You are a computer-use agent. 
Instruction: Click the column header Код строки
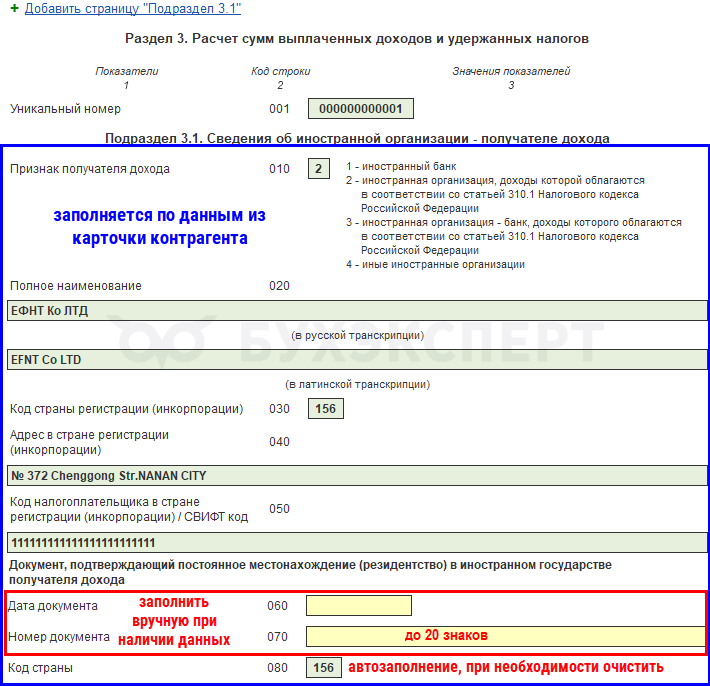[280, 71]
